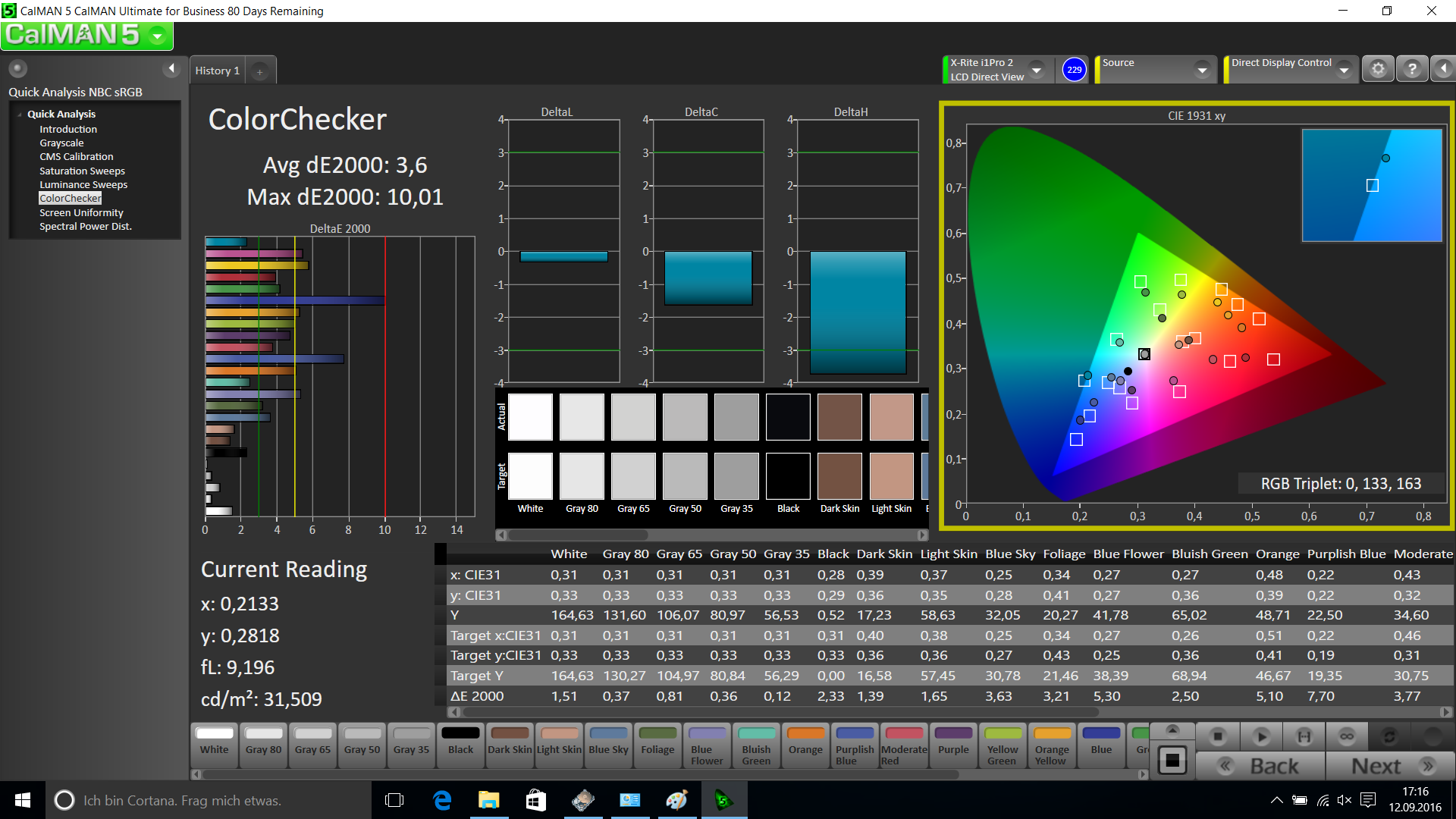Click the infinity continuous read icon

click(1347, 736)
